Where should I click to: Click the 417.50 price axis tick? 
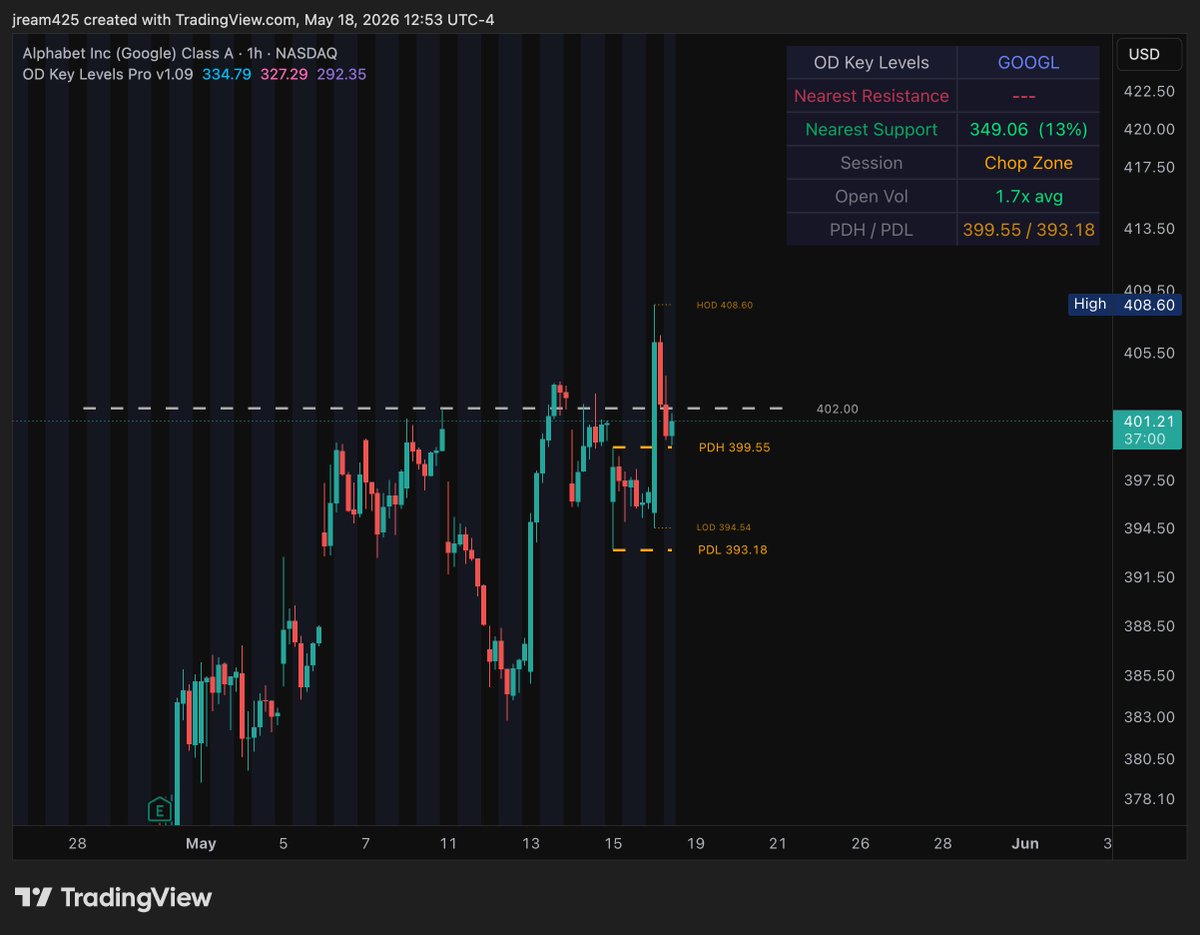(1150, 167)
